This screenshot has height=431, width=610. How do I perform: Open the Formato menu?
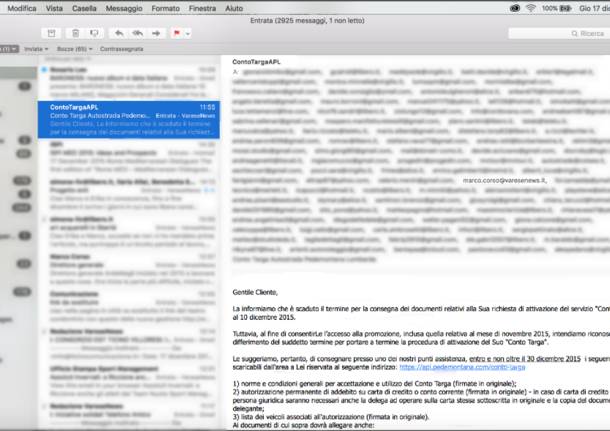166,8
